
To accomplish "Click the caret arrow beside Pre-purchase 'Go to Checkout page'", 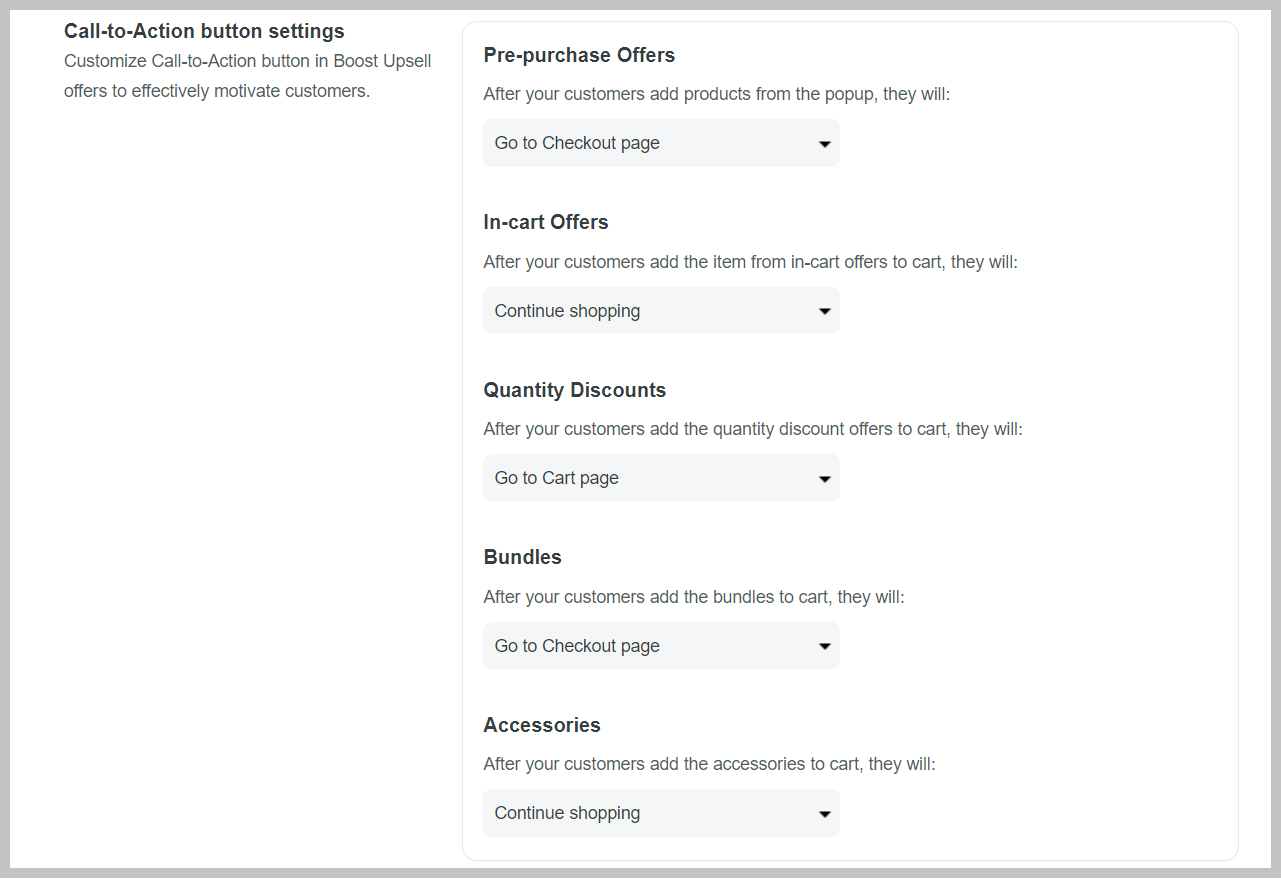I will click(824, 144).
